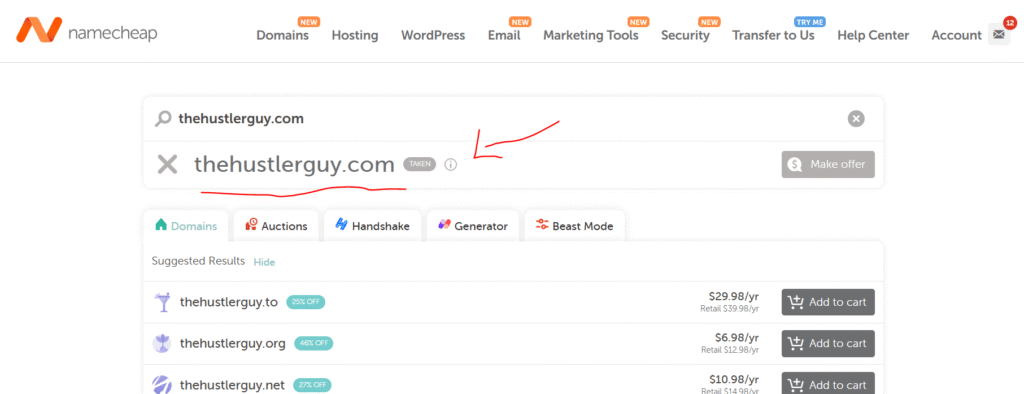This screenshot has height=394, width=1024.
Task: Click the Namecheap logo
Action: (87, 31)
